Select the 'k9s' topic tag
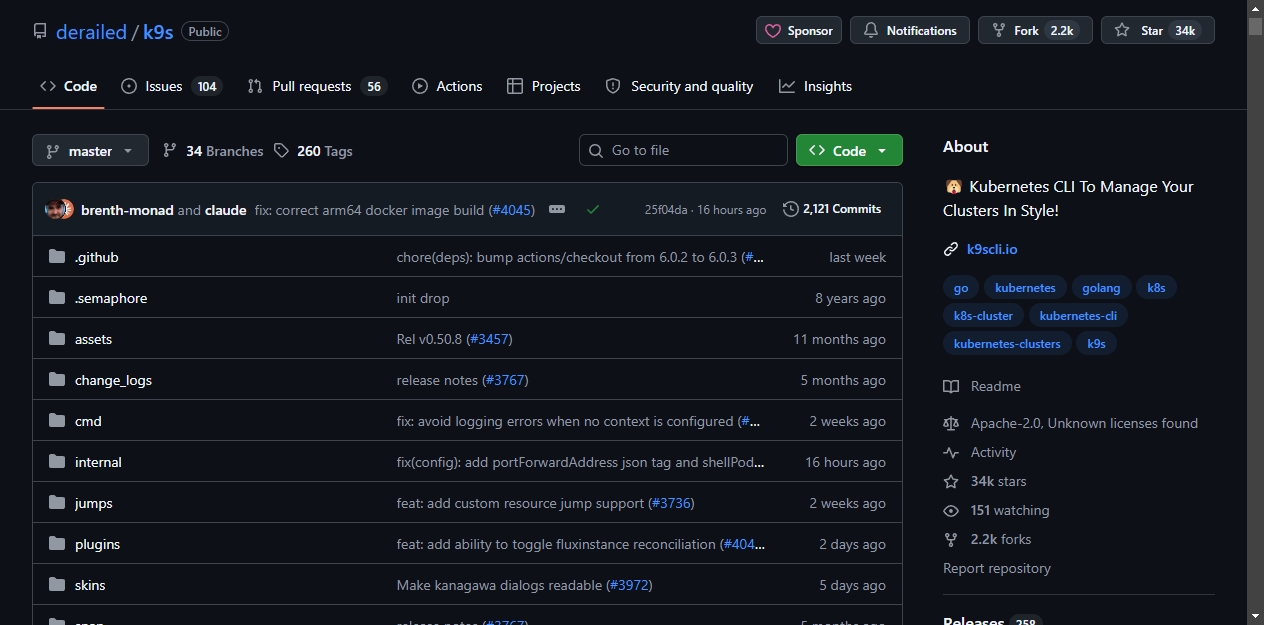This screenshot has width=1264, height=625. 1097,344
